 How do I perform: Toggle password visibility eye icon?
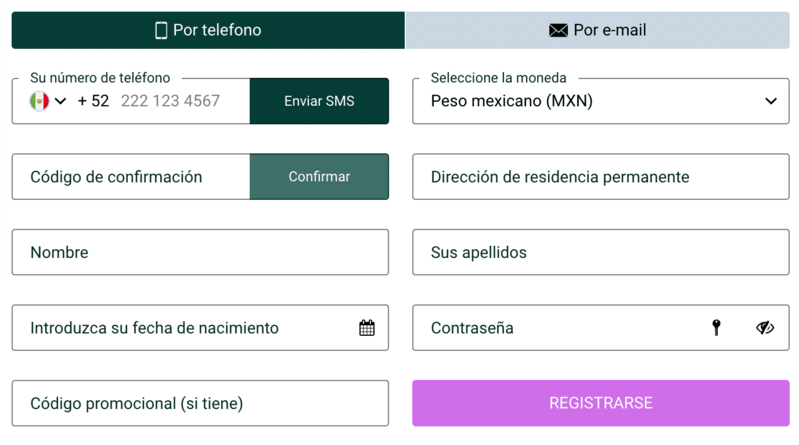coord(765,327)
